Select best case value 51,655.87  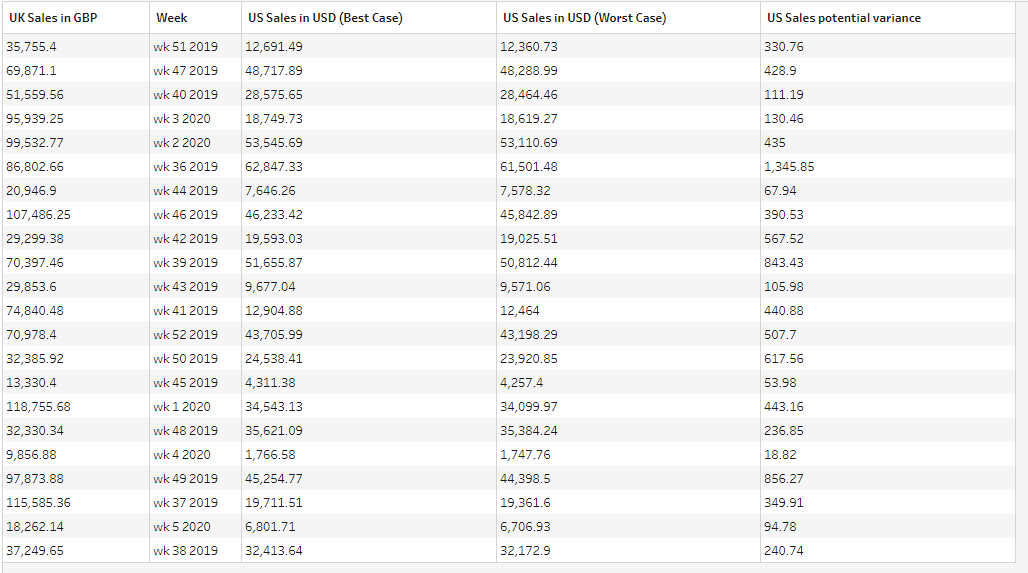(274, 263)
